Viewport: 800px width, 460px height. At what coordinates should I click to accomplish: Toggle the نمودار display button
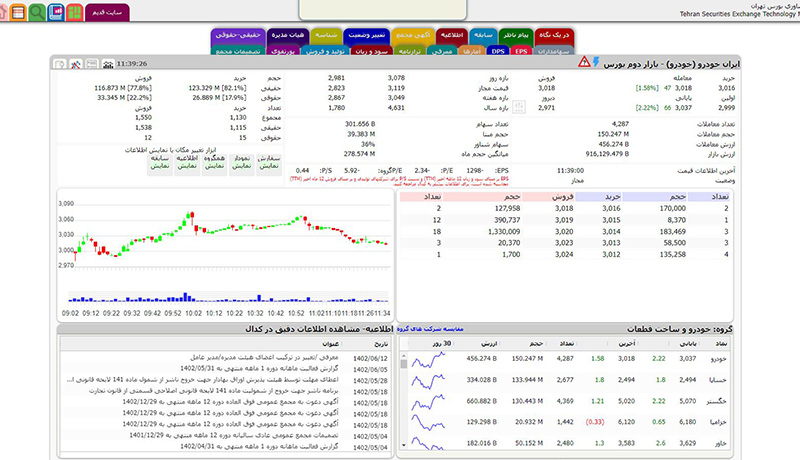click(241, 165)
